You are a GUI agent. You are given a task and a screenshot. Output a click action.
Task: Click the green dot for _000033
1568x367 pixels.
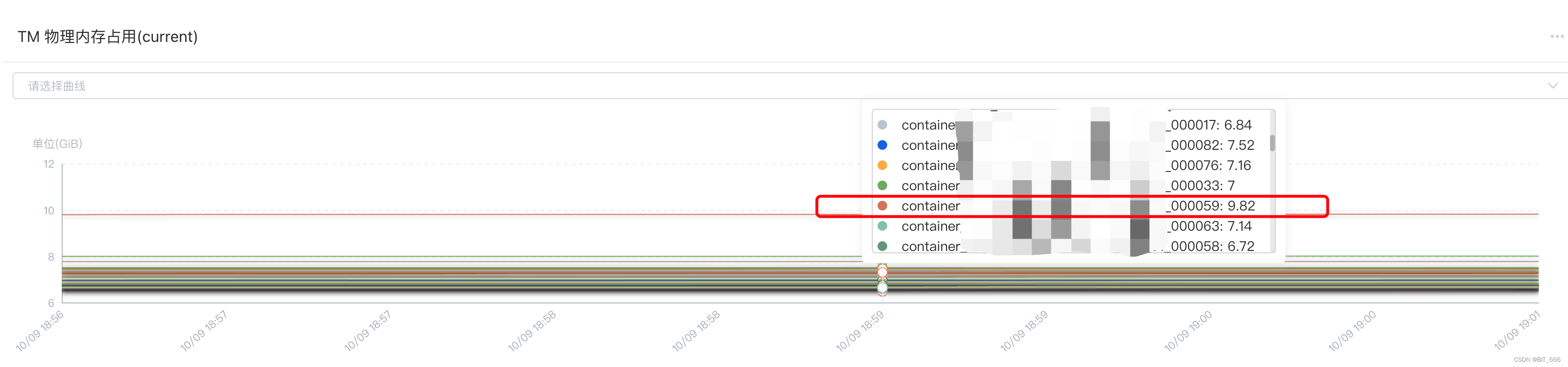point(882,185)
